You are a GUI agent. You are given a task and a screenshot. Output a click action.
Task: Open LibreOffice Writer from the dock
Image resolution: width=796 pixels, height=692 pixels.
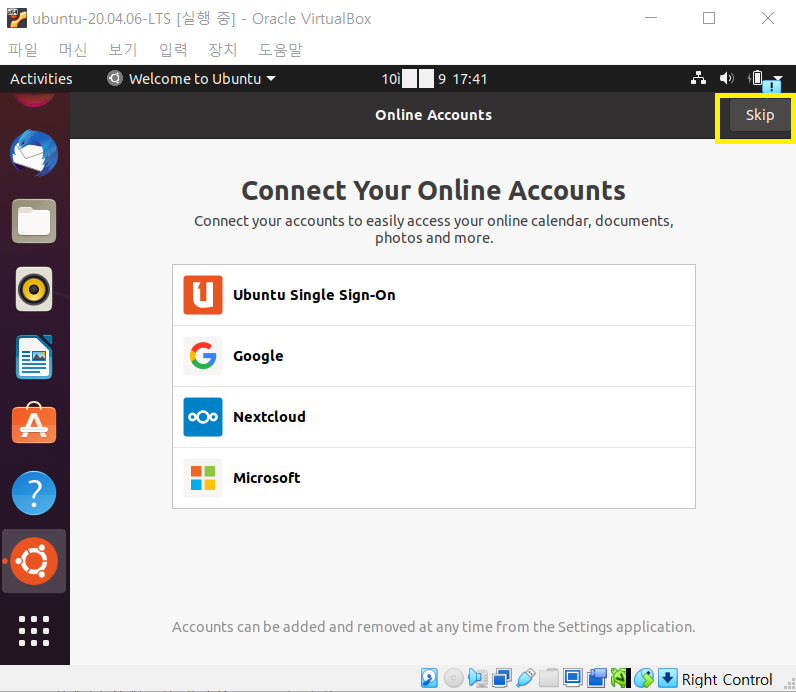[x=34, y=357]
